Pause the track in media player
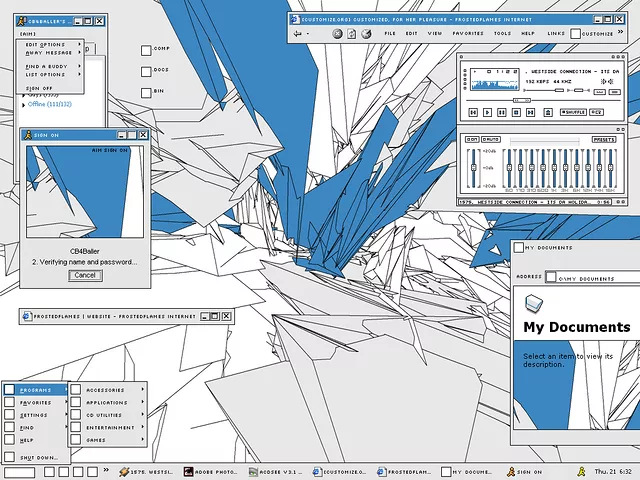Screen dimensions: 640x480 click(502, 112)
